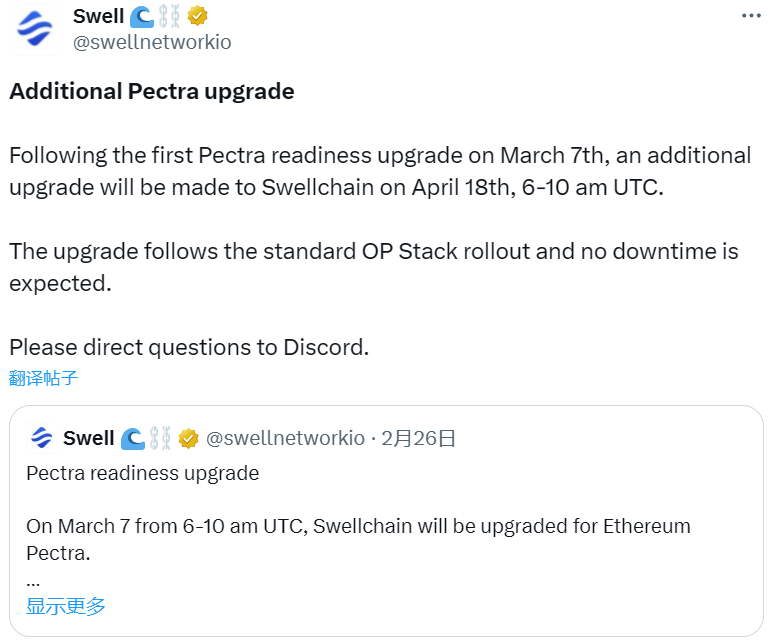Click the small Swell avatar in quoted post
Screen dimensions: 775x643
[42, 438]
